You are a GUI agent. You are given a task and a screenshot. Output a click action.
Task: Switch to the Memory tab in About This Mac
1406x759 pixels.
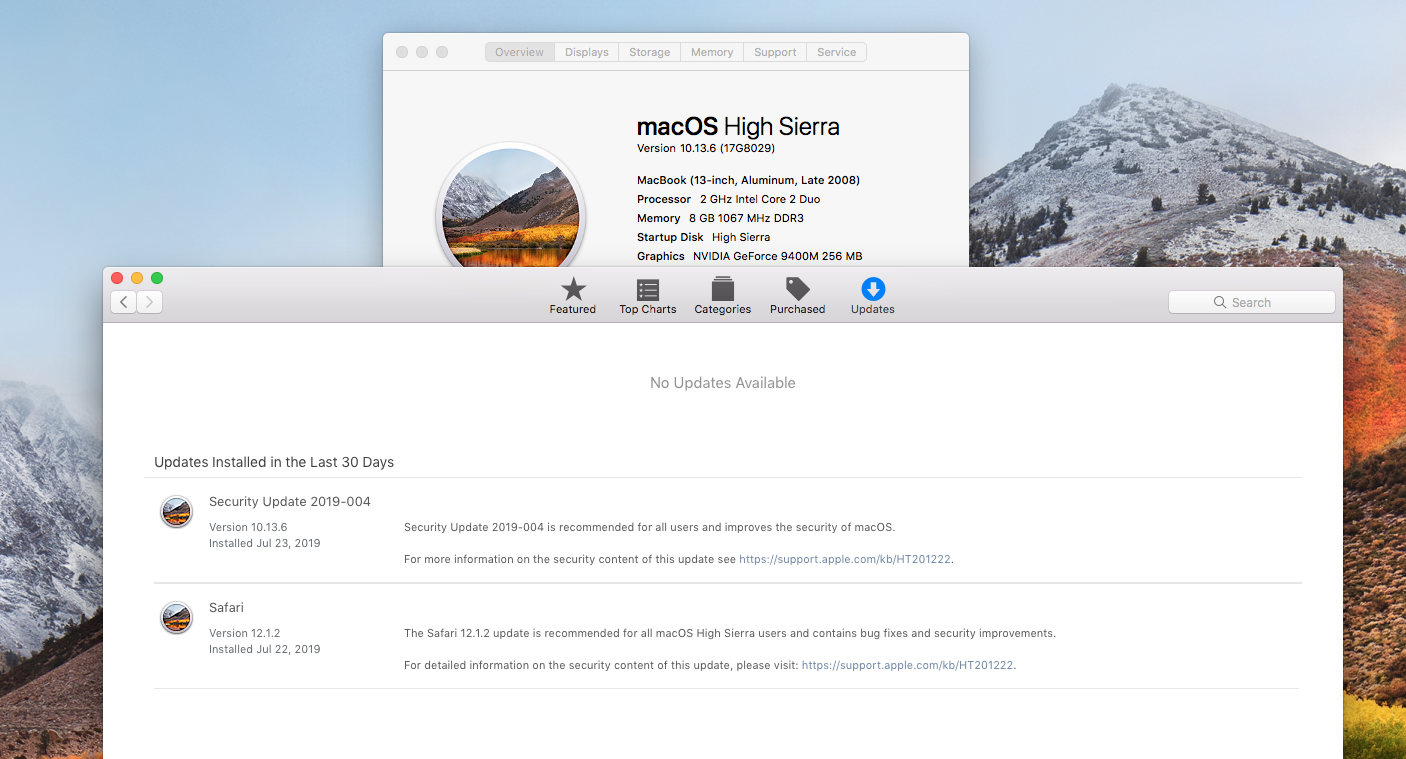click(712, 52)
